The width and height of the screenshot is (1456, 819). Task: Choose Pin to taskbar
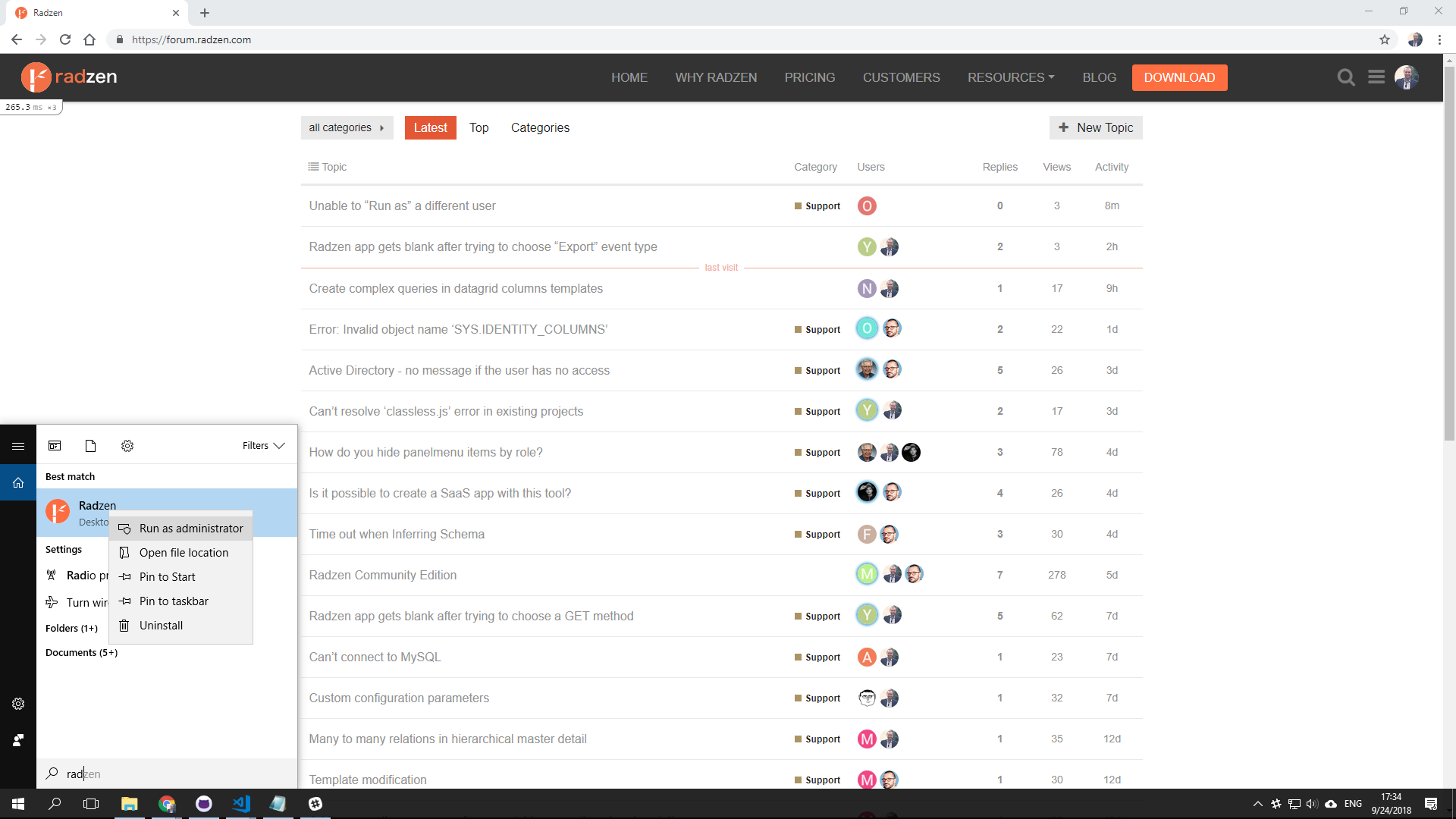[x=180, y=601]
